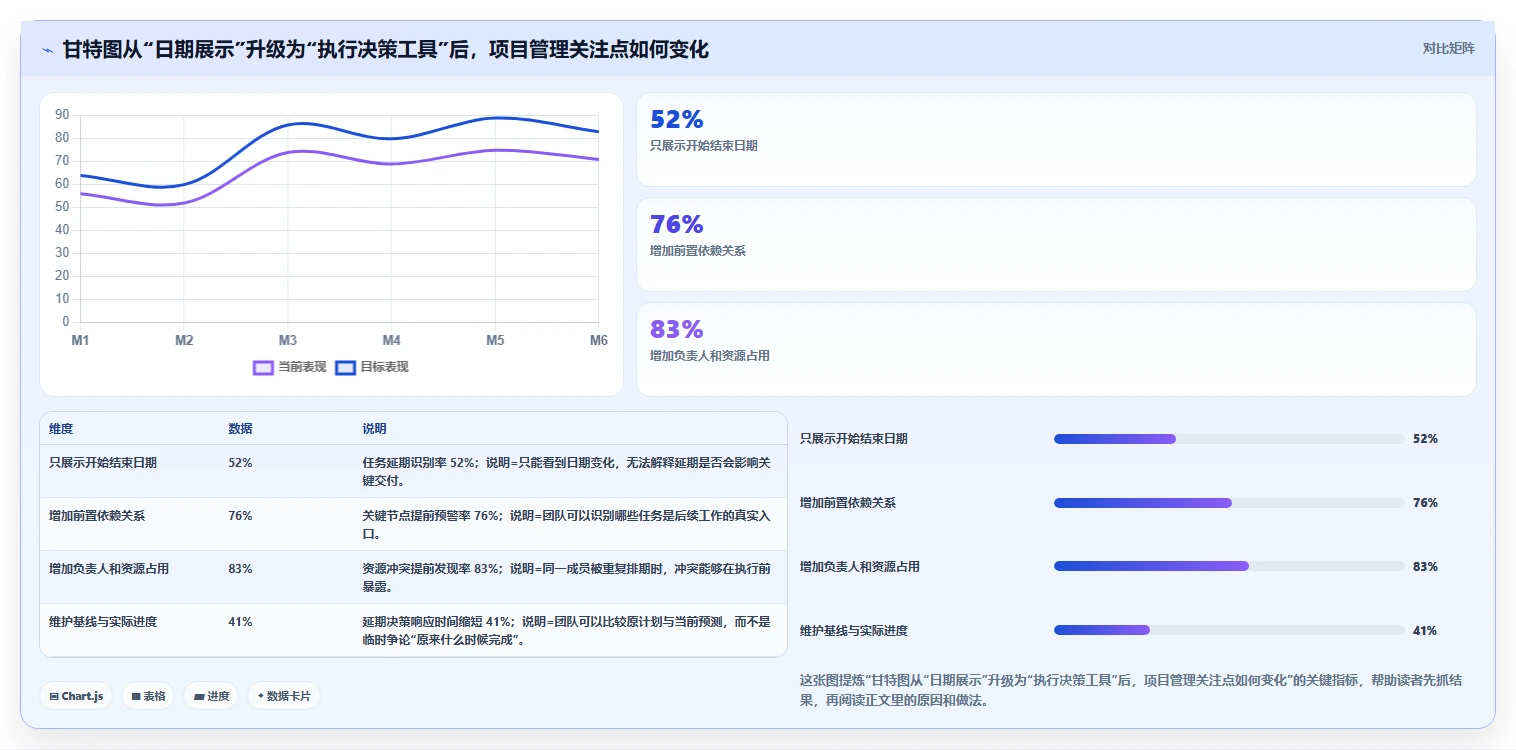Screen dimensions: 1516x750
Task: Click the M6 axis label on the chart
Action: click(598, 341)
